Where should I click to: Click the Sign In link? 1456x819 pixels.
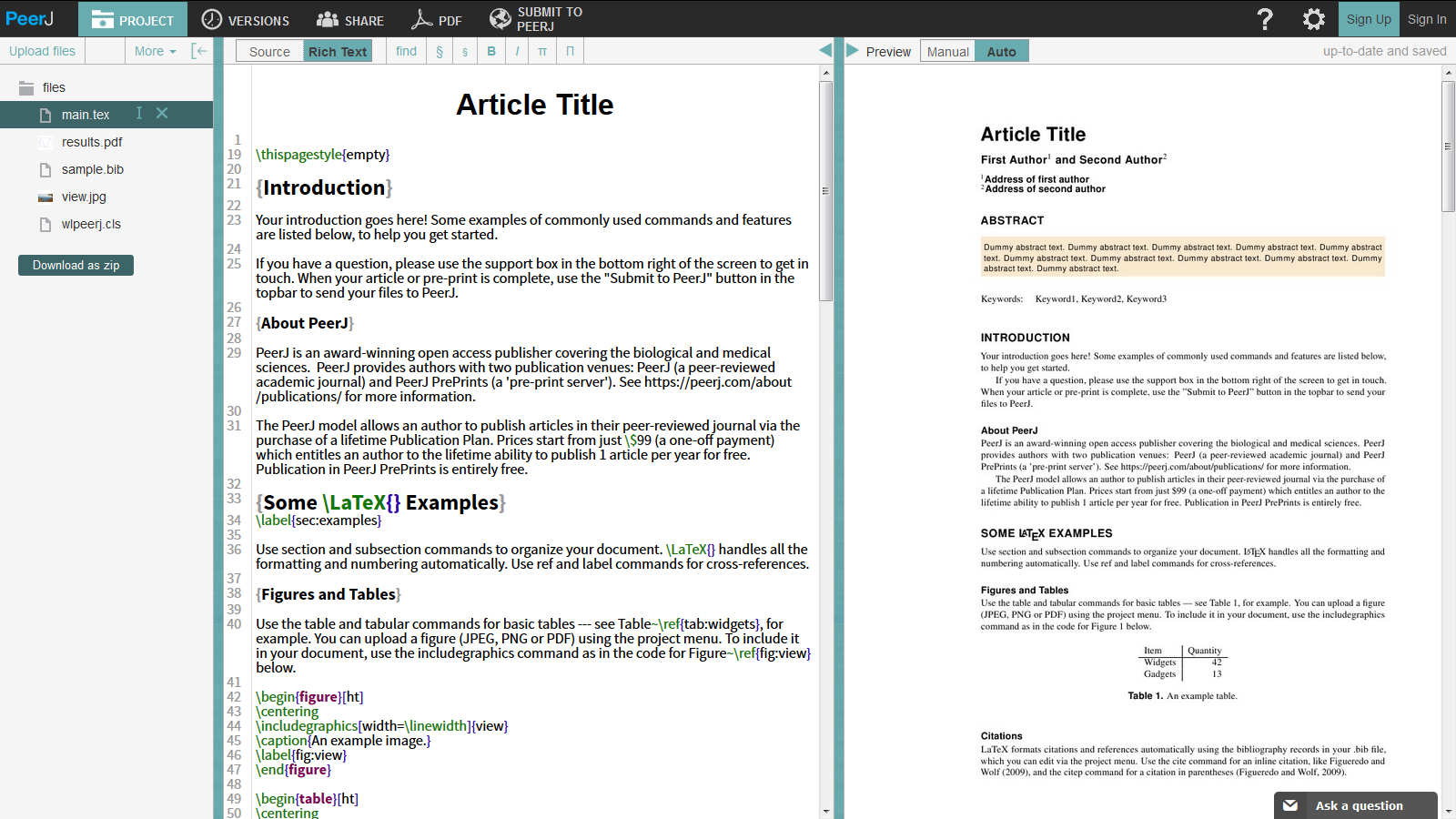click(x=1427, y=19)
